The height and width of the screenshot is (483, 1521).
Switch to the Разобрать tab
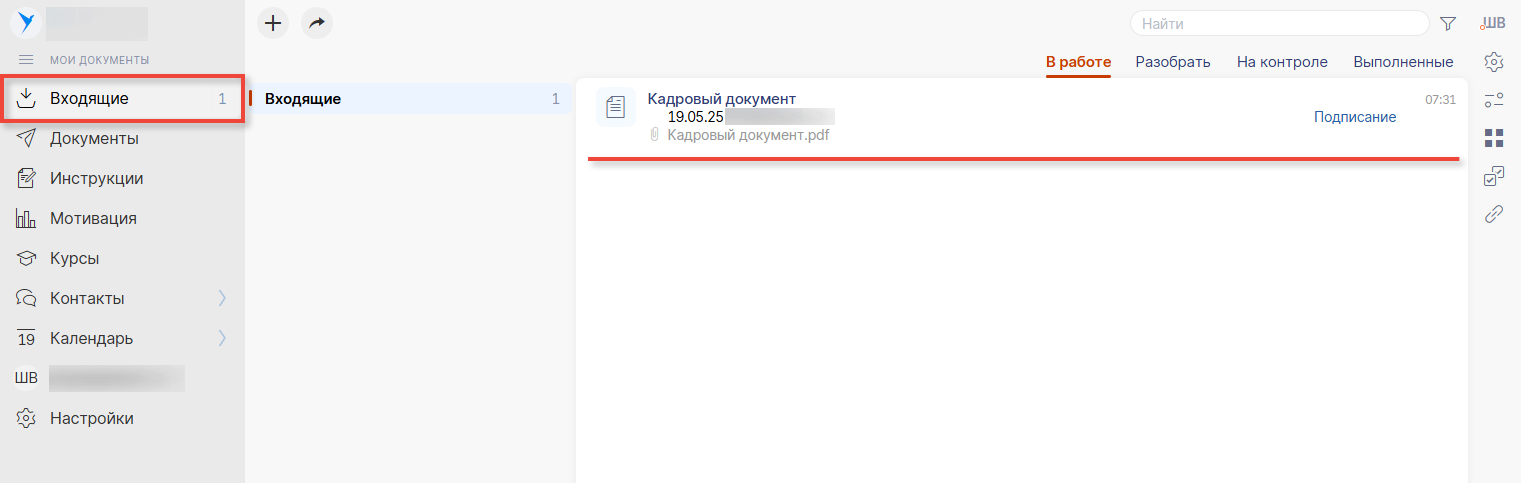[1173, 62]
